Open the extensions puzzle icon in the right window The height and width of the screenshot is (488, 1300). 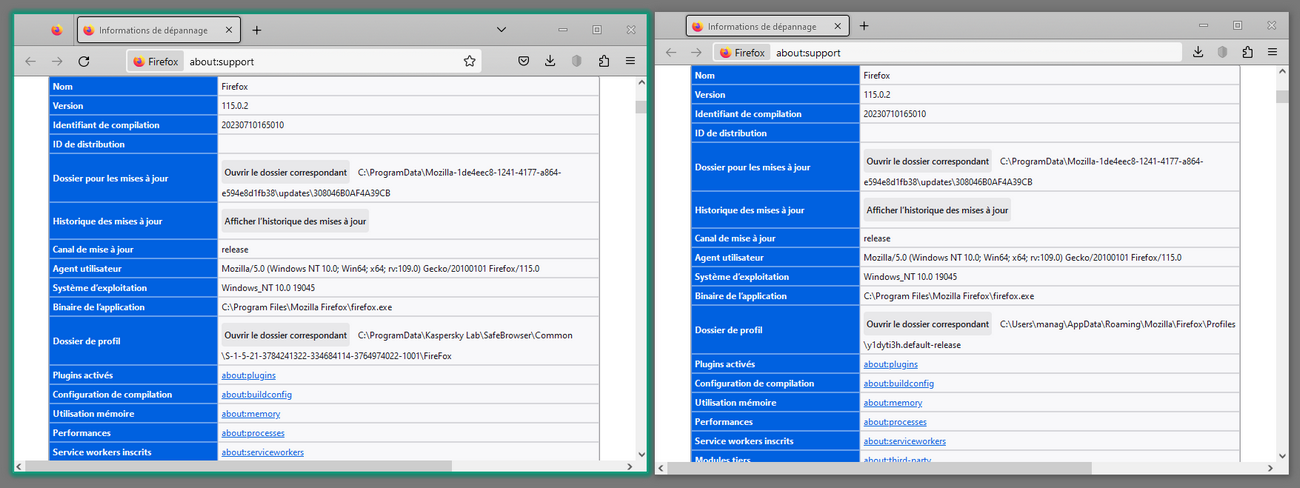tap(1247, 52)
